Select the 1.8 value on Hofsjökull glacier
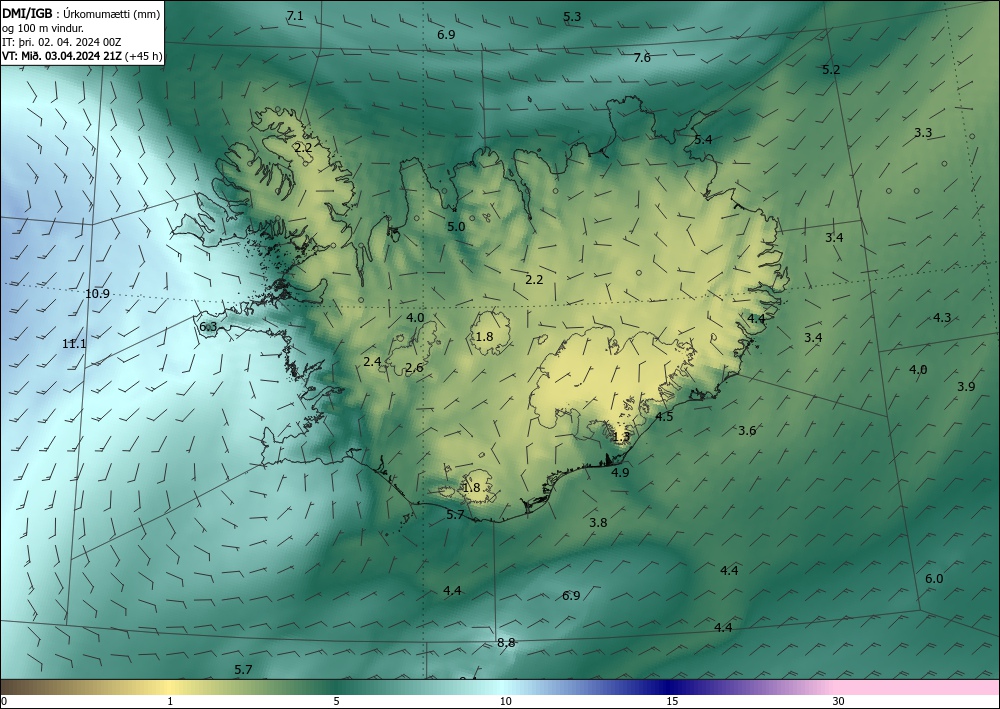This screenshot has width=1000, height=709. coord(485,336)
